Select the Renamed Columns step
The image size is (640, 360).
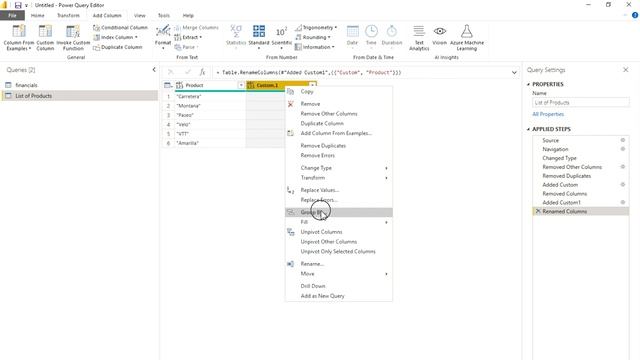coord(580,211)
